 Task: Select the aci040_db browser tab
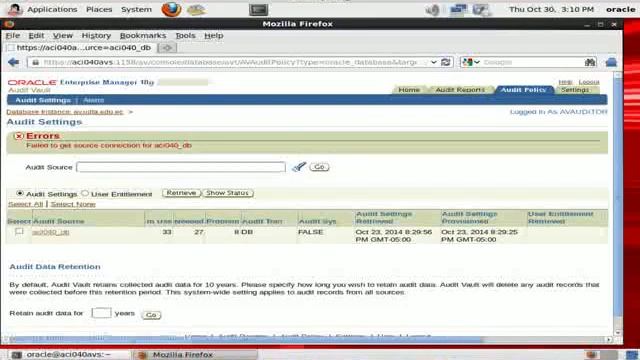click(x=80, y=48)
